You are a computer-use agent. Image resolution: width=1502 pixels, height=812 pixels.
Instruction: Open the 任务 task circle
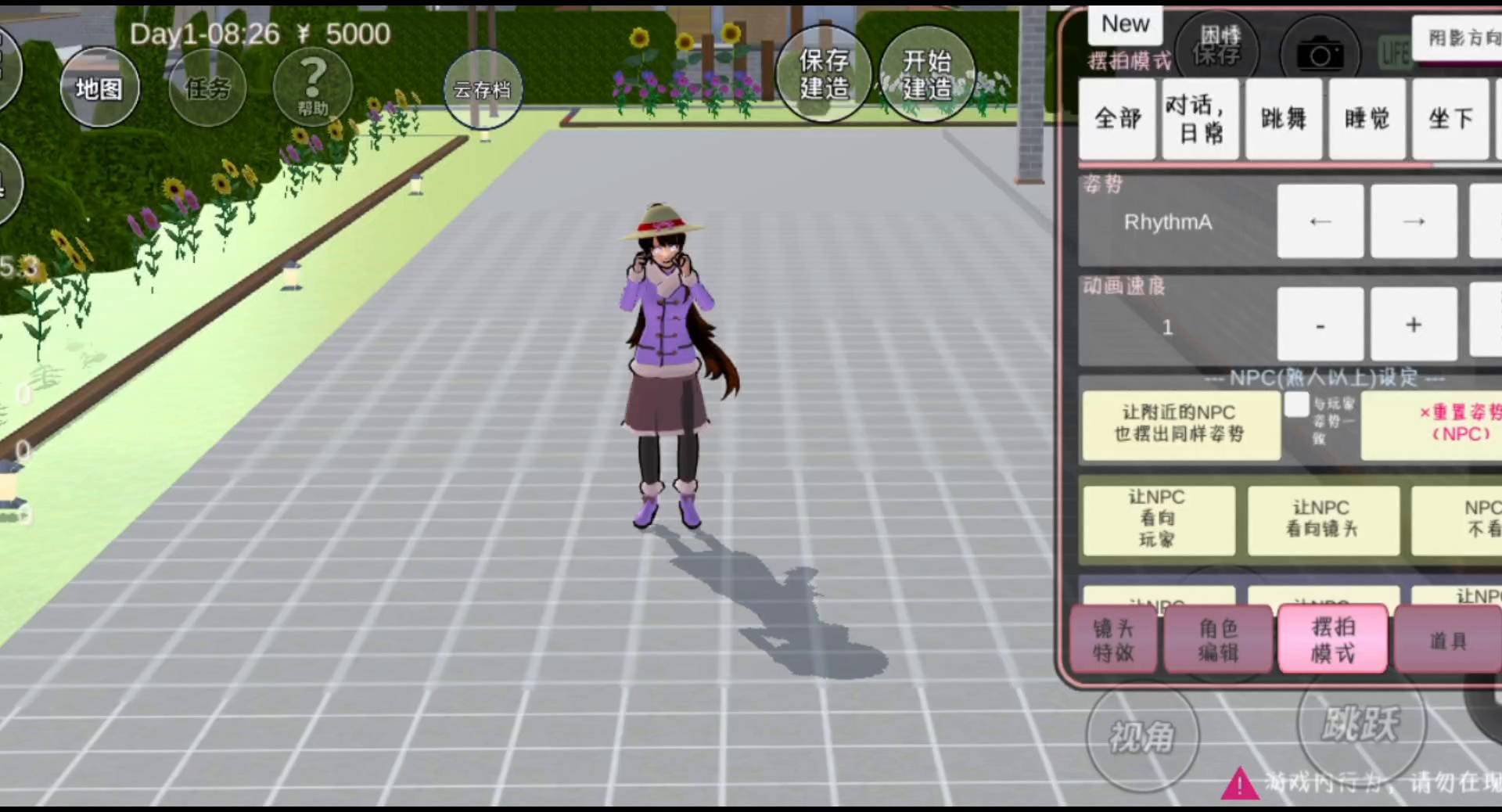pyautogui.click(x=207, y=88)
